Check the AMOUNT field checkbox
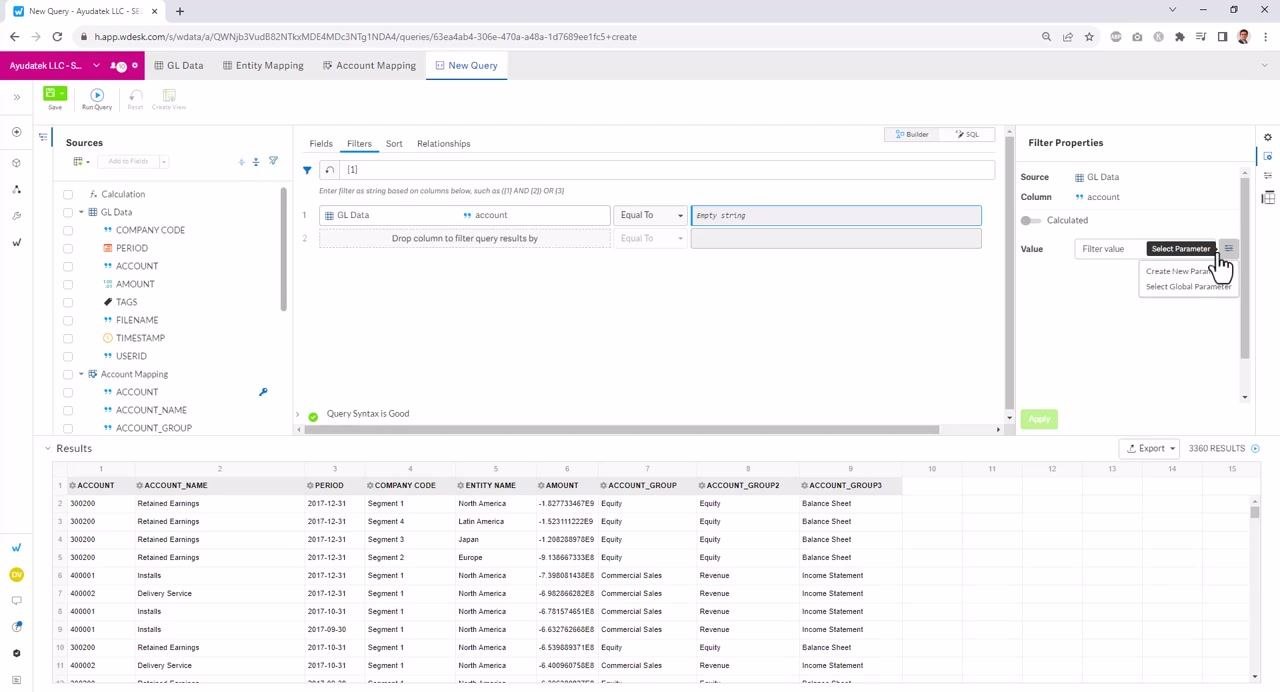1280x692 pixels. pos(68,284)
